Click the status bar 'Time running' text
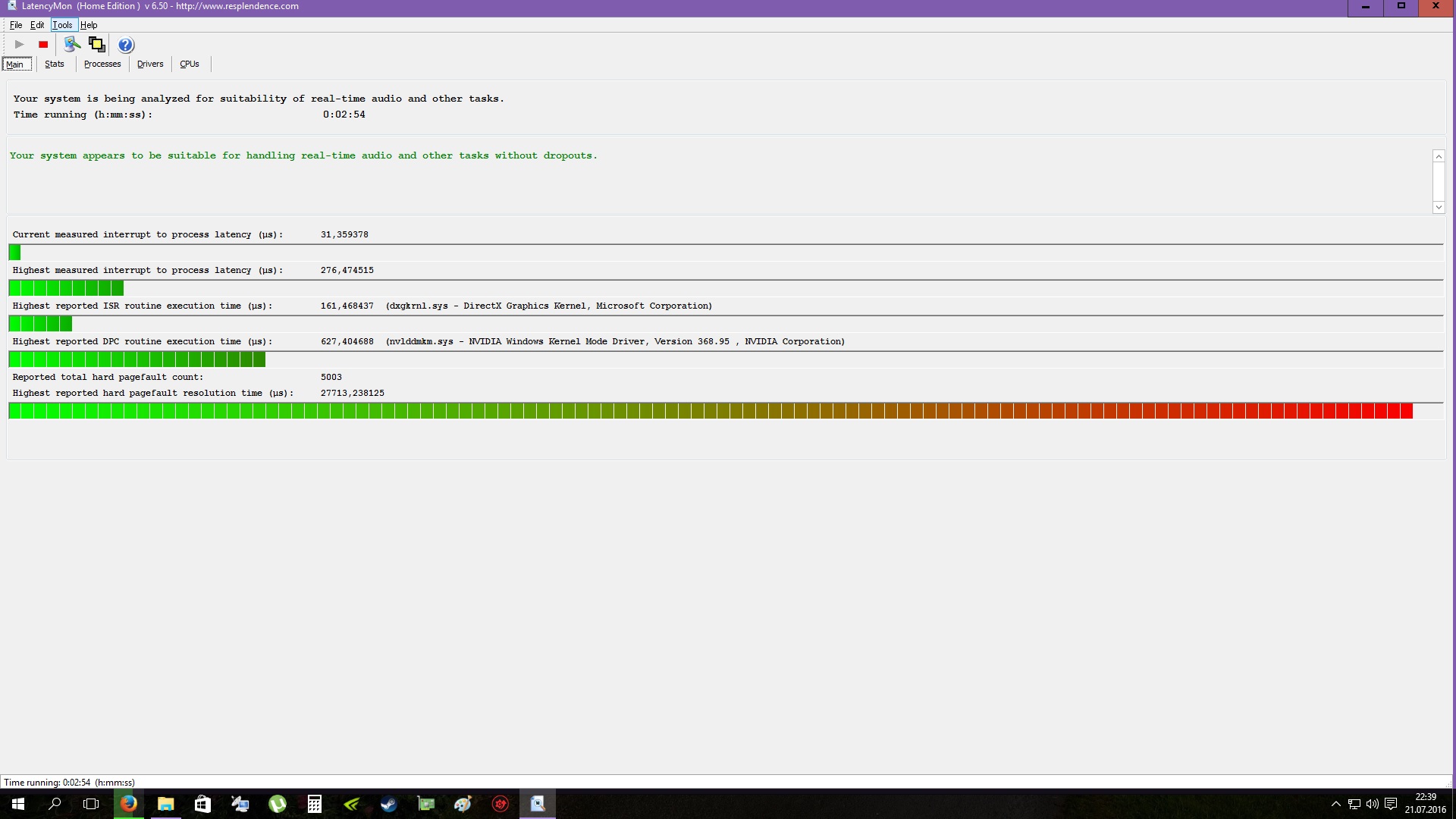This screenshot has width=1456, height=819. [69, 783]
